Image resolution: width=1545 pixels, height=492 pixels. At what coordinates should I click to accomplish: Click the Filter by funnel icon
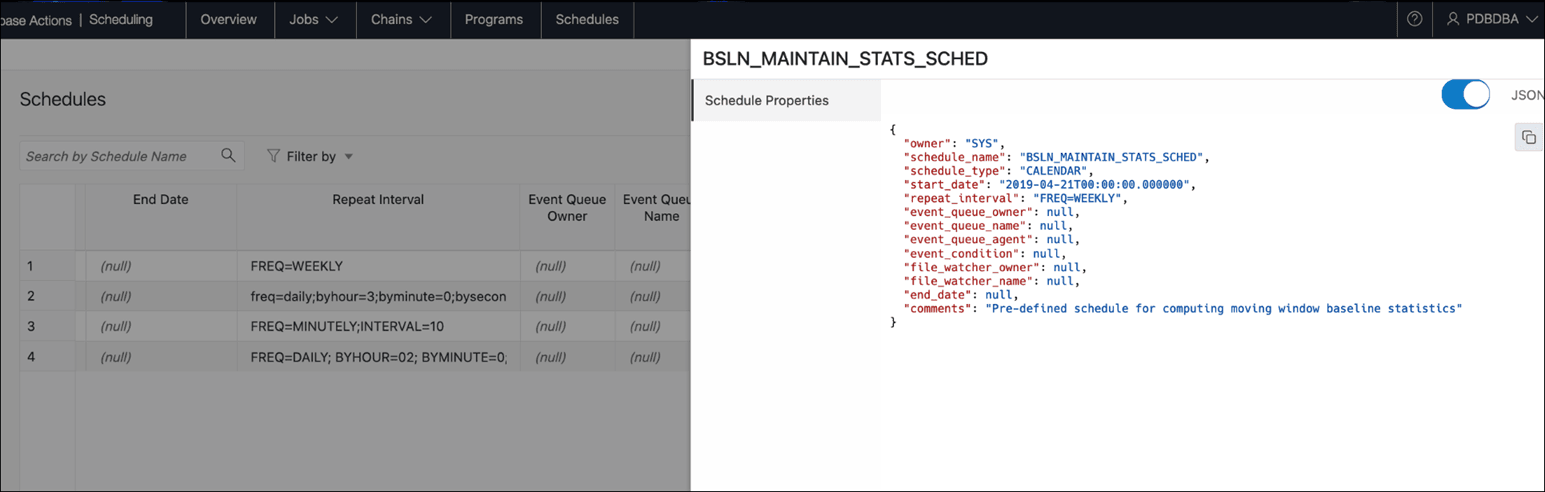pos(273,156)
